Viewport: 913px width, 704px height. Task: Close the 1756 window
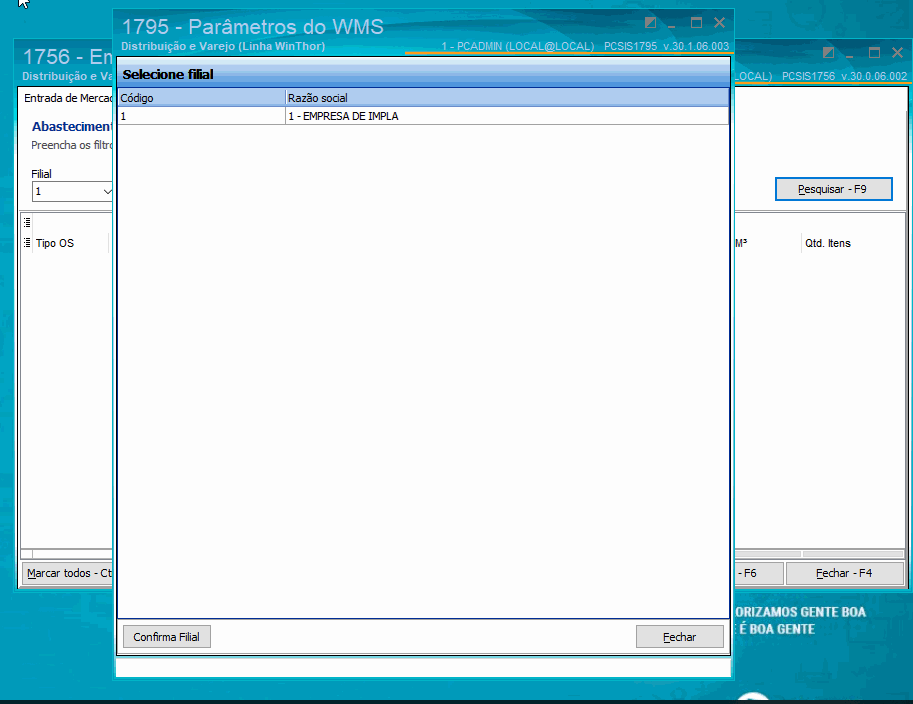coord(897,53)
